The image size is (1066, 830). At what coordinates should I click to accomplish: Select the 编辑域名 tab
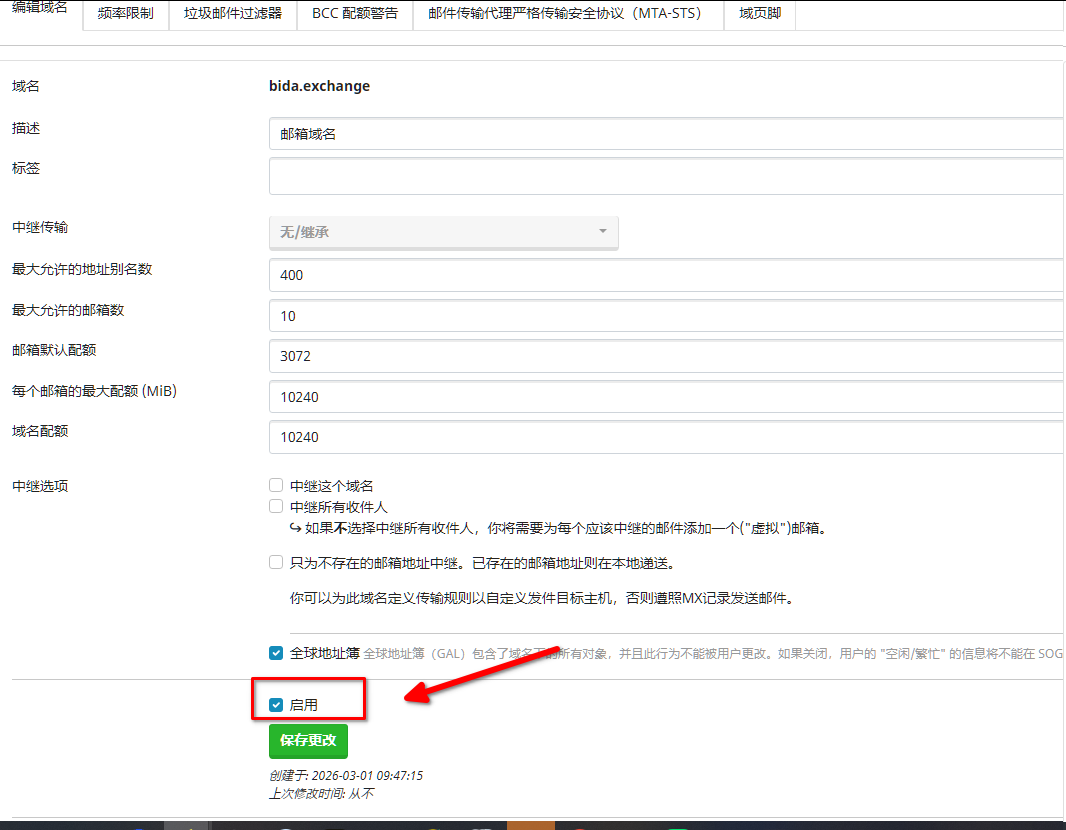(x=40, y=10)
